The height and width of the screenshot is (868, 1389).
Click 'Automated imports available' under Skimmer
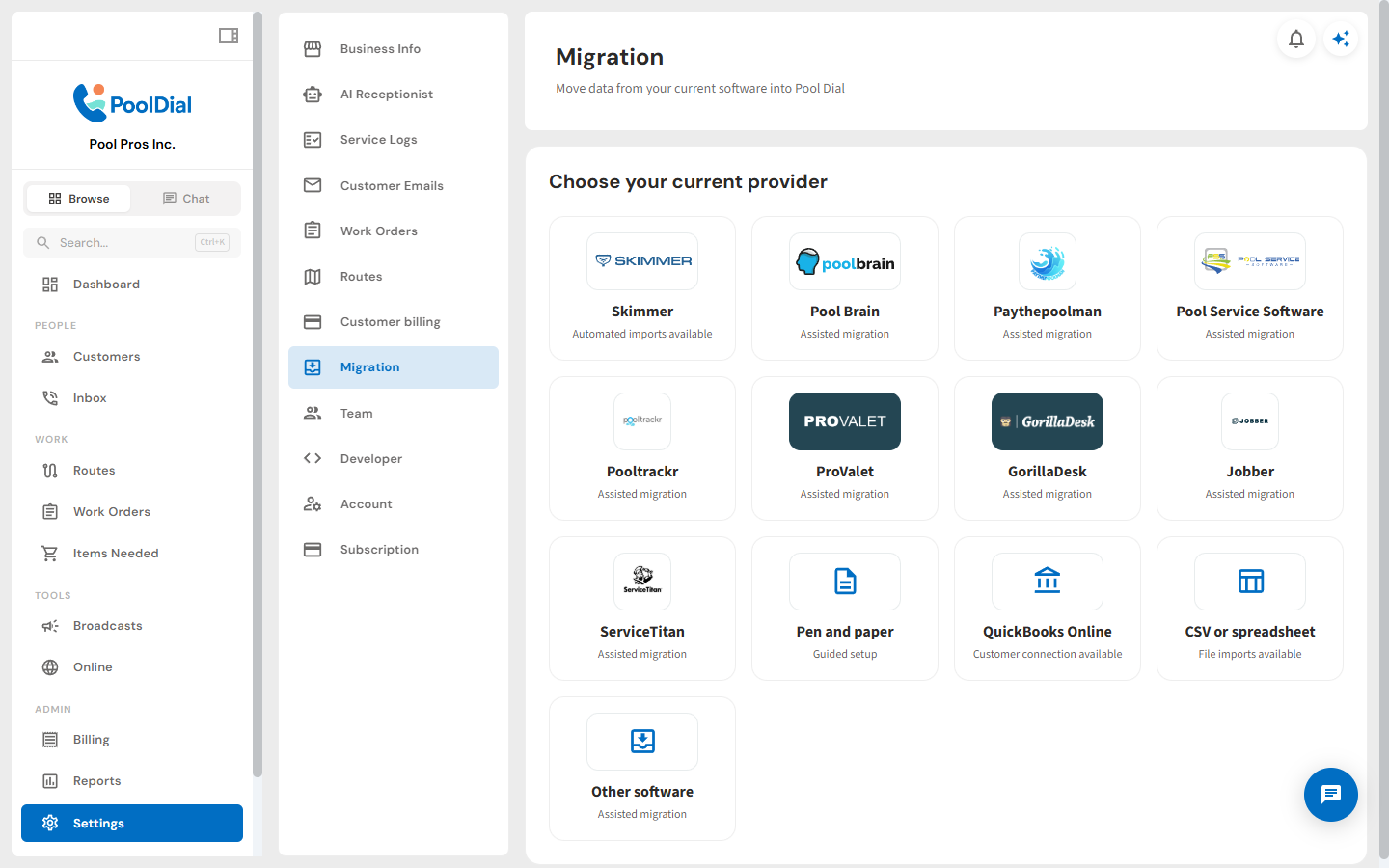point(642,334)
